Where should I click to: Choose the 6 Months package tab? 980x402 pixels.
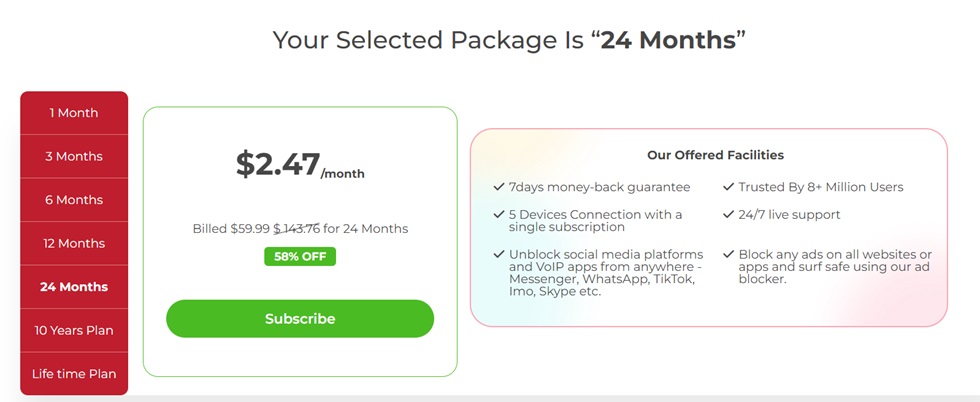[74, 200]
